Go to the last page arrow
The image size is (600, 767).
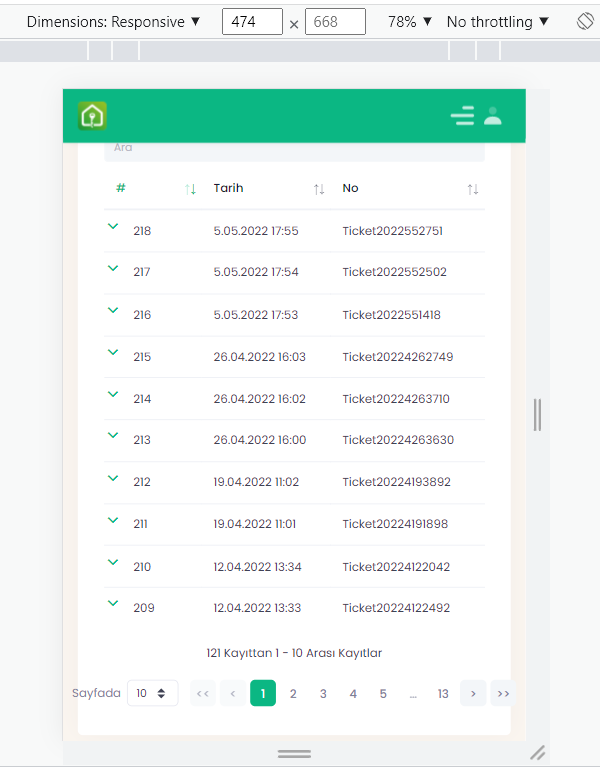(503, 693)
